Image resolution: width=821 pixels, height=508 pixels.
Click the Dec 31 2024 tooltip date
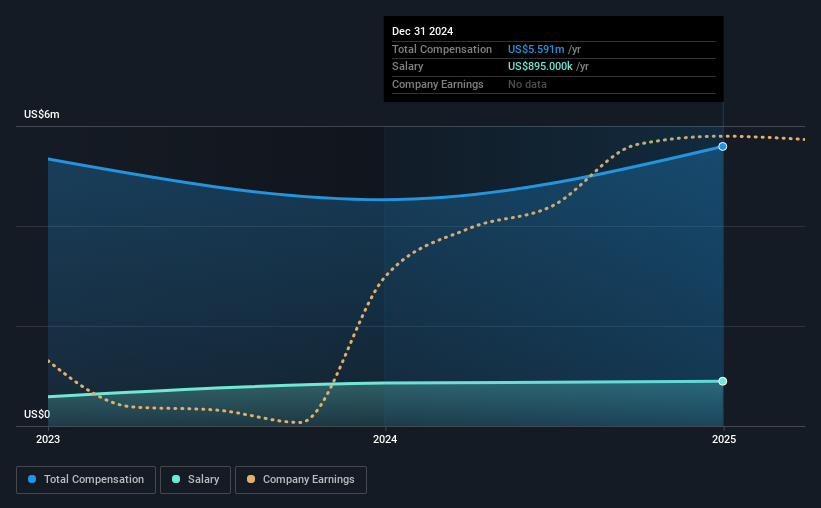click(x=423, y=31)
